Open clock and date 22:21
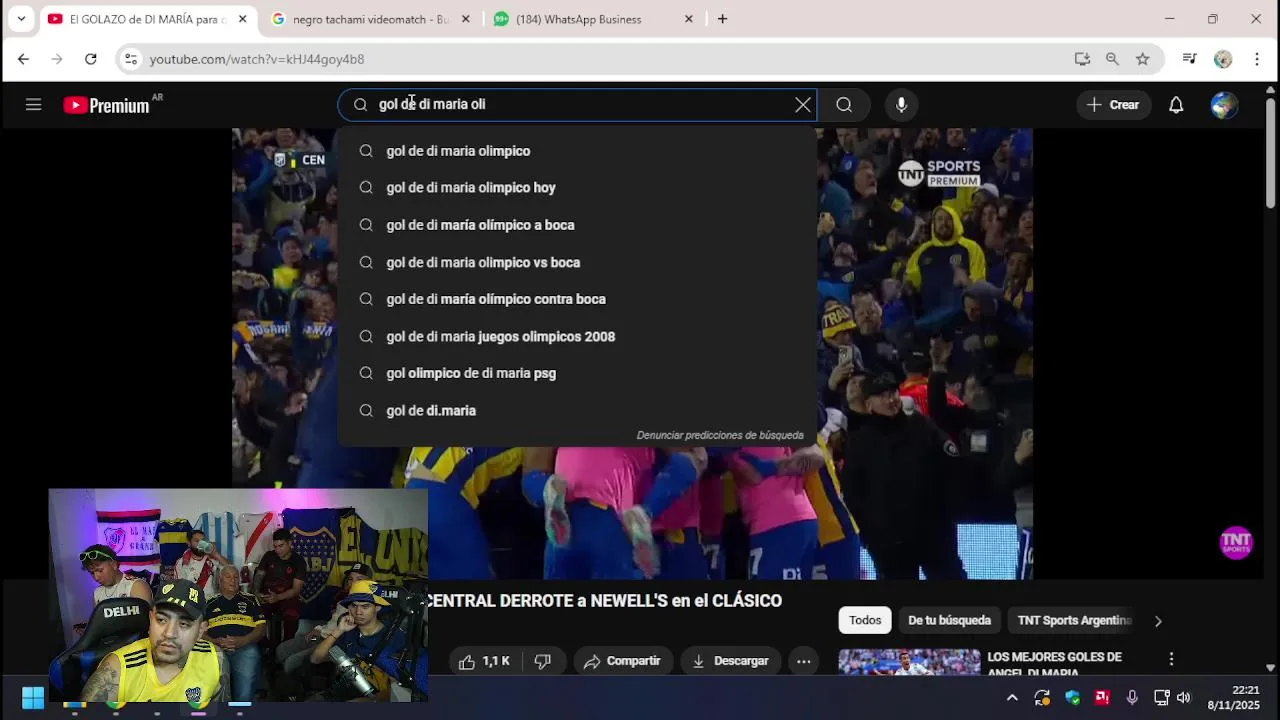Image resolution: width=1280 pixels, height=720 pixels. pyautogui.click(x=1233, y=698)
